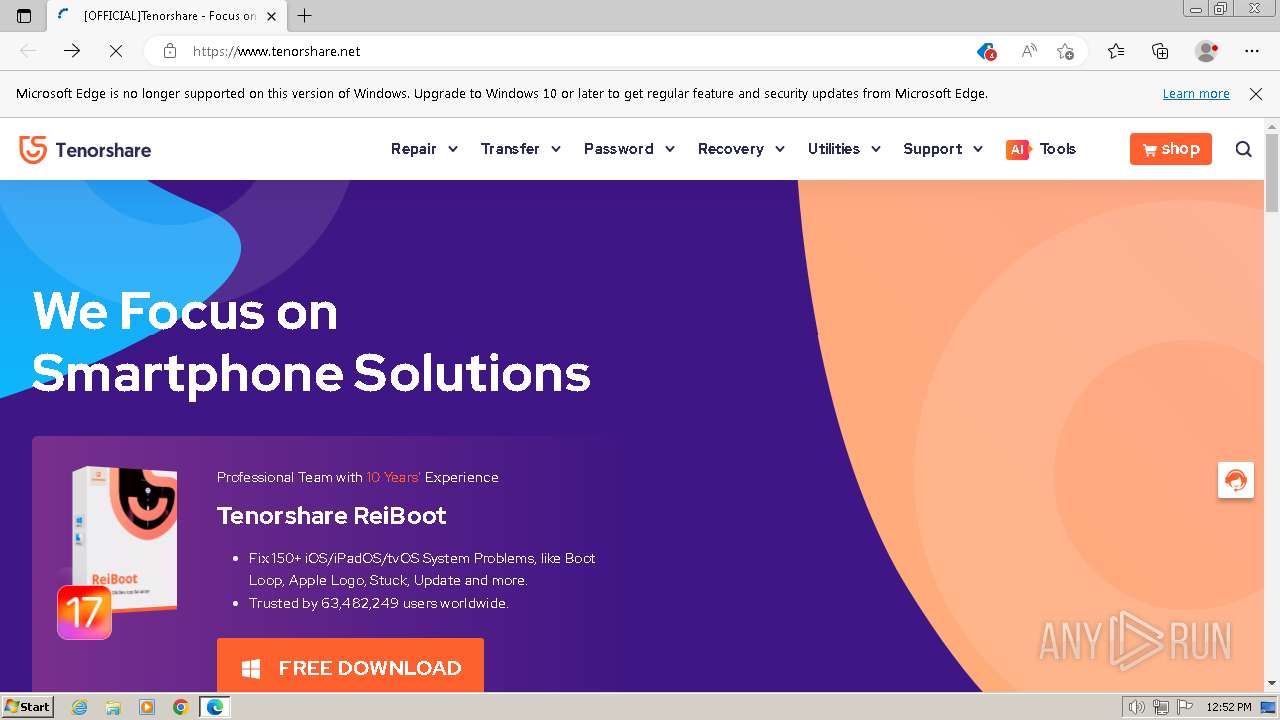Open the Learn more link

[1196, 94]
